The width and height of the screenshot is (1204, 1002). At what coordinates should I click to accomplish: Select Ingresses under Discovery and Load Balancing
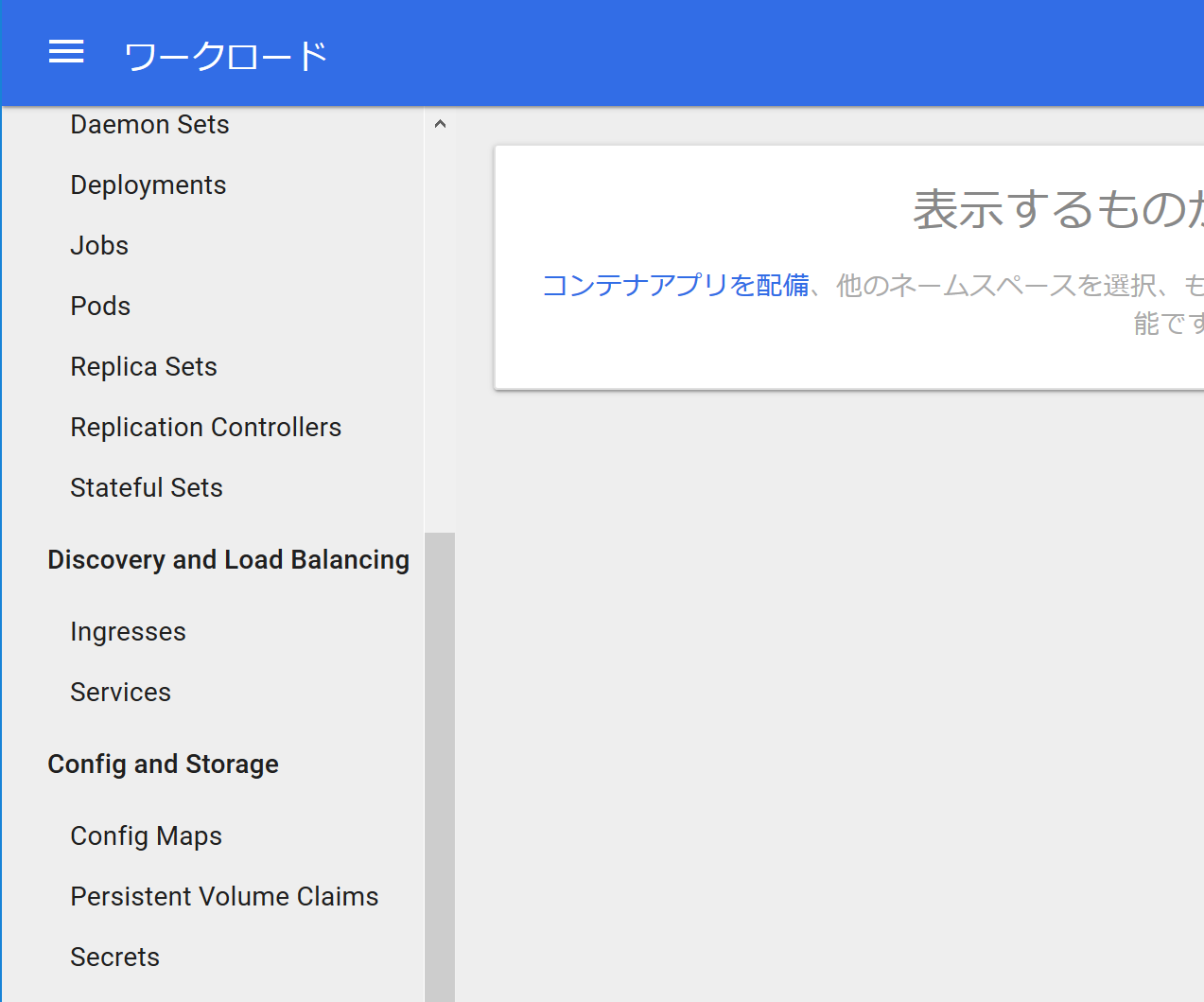[128, 631]
